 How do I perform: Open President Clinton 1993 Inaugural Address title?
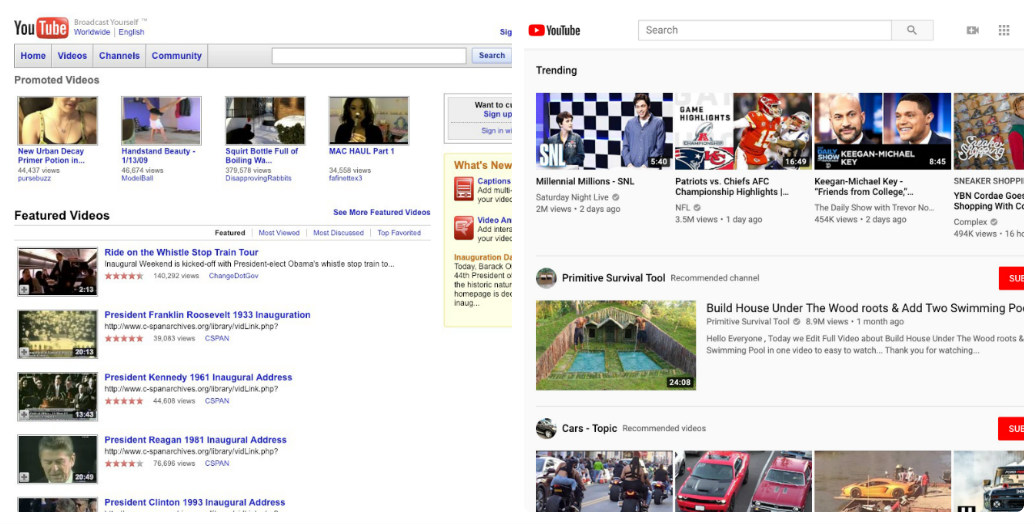tap(195, 503)
